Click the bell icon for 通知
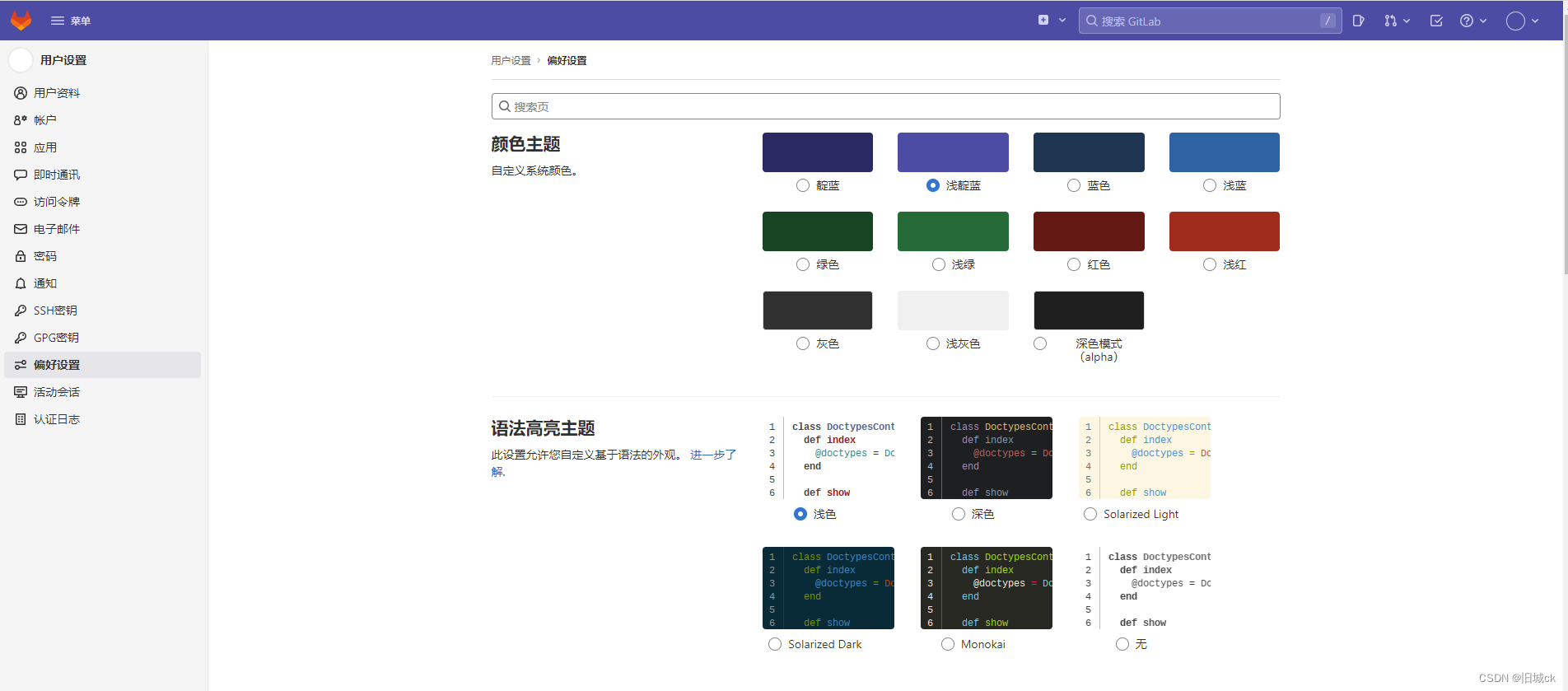1568x691 pixels. [21, 283]
